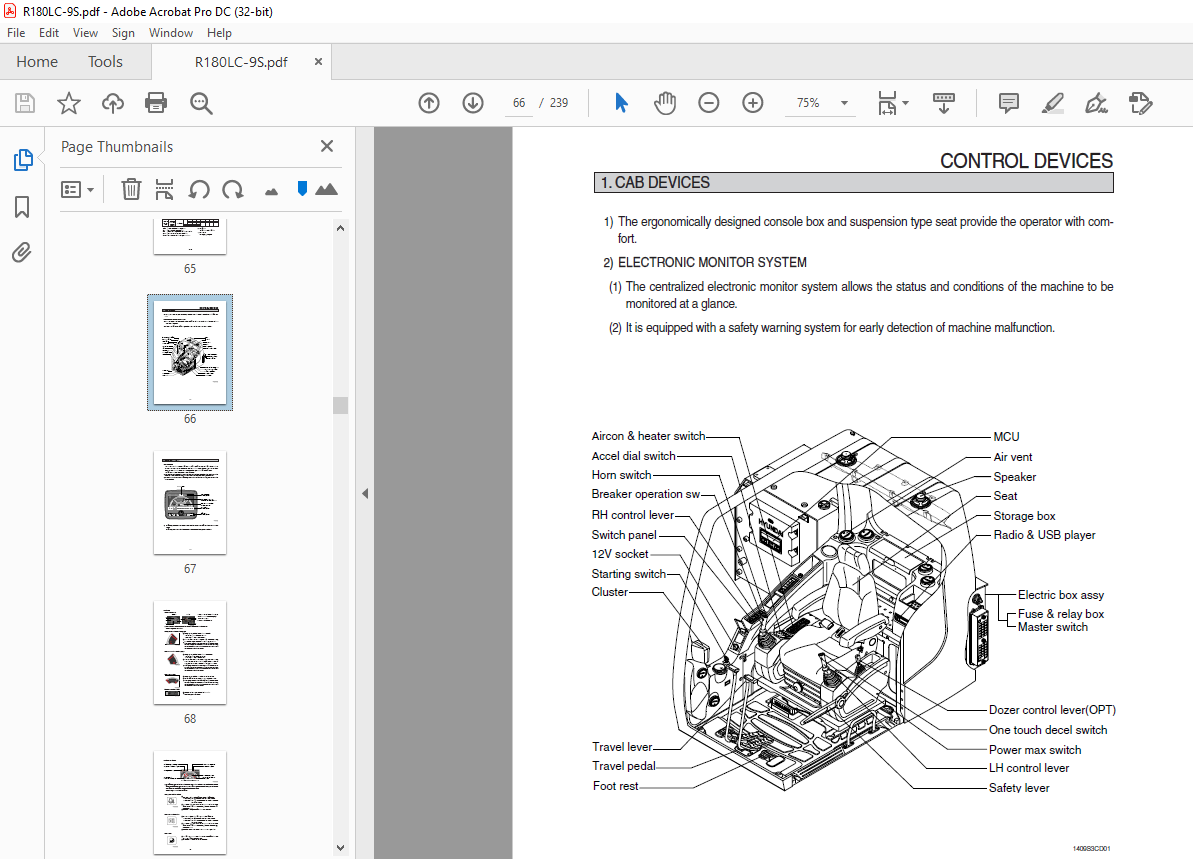Zoom in with plus button

(x=752, y=103)
